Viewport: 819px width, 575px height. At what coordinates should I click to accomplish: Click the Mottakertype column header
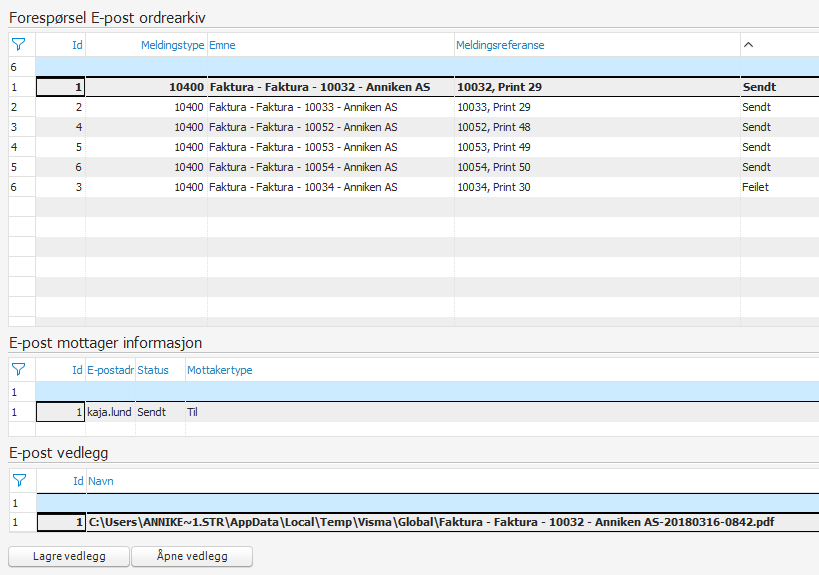(x=220, y=370)
